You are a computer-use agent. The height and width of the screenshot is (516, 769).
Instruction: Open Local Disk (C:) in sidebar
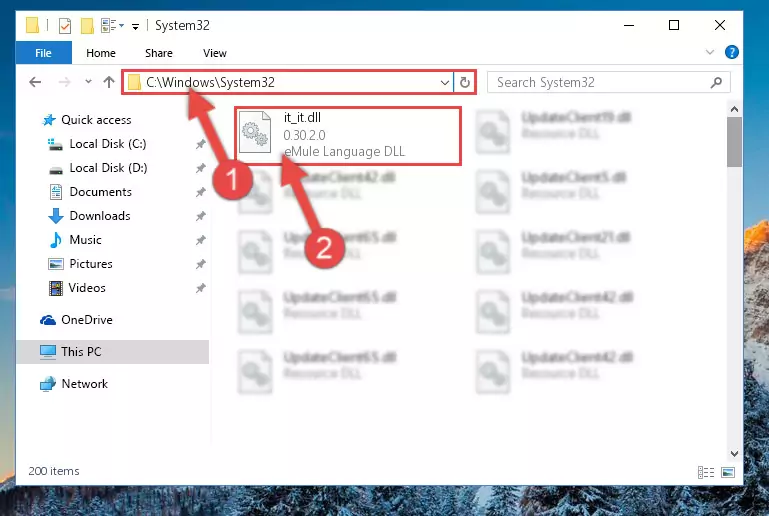click(108, 144)
